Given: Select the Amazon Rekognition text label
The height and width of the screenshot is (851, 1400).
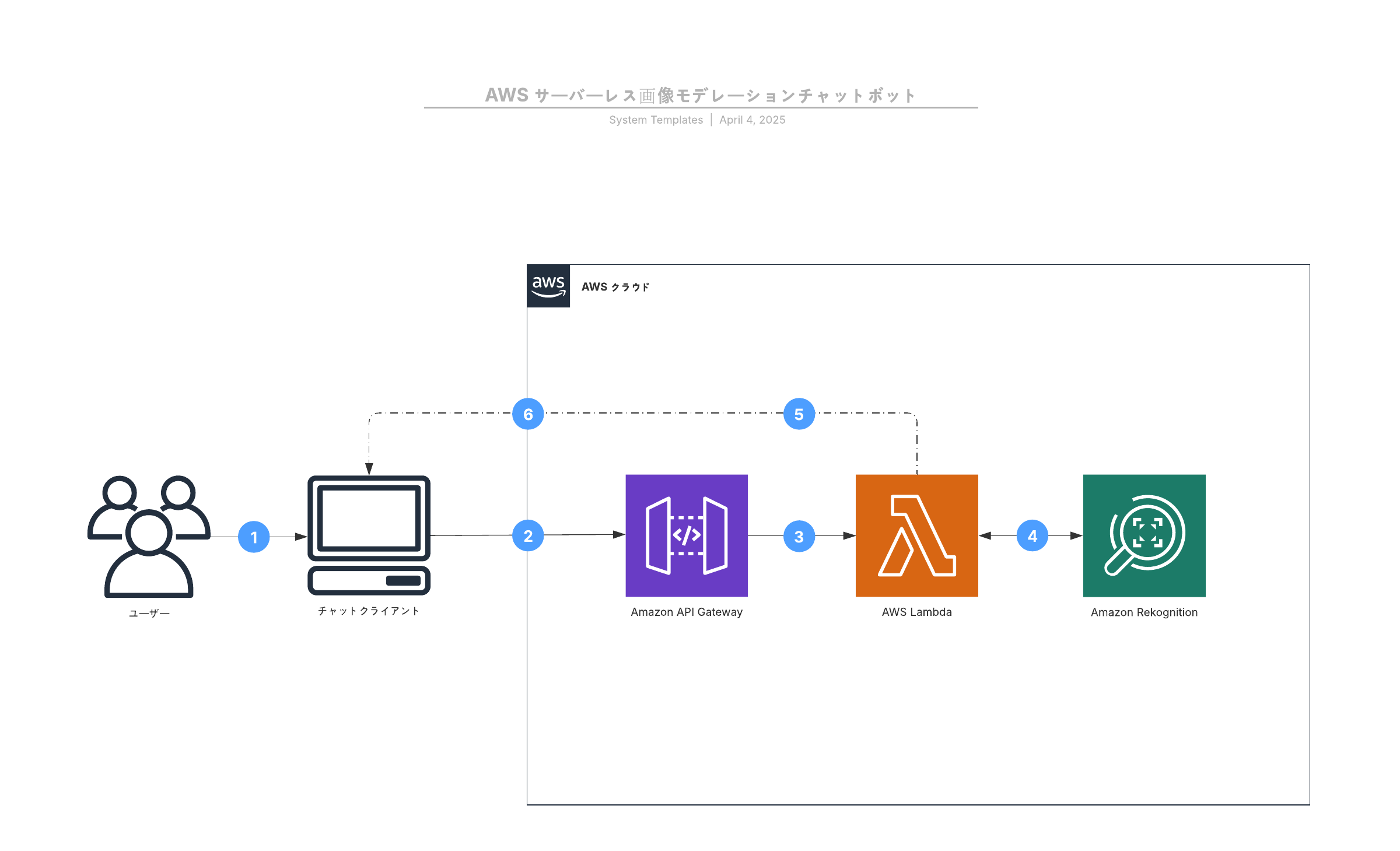Looking at the screenshot, I should 1144,612.
